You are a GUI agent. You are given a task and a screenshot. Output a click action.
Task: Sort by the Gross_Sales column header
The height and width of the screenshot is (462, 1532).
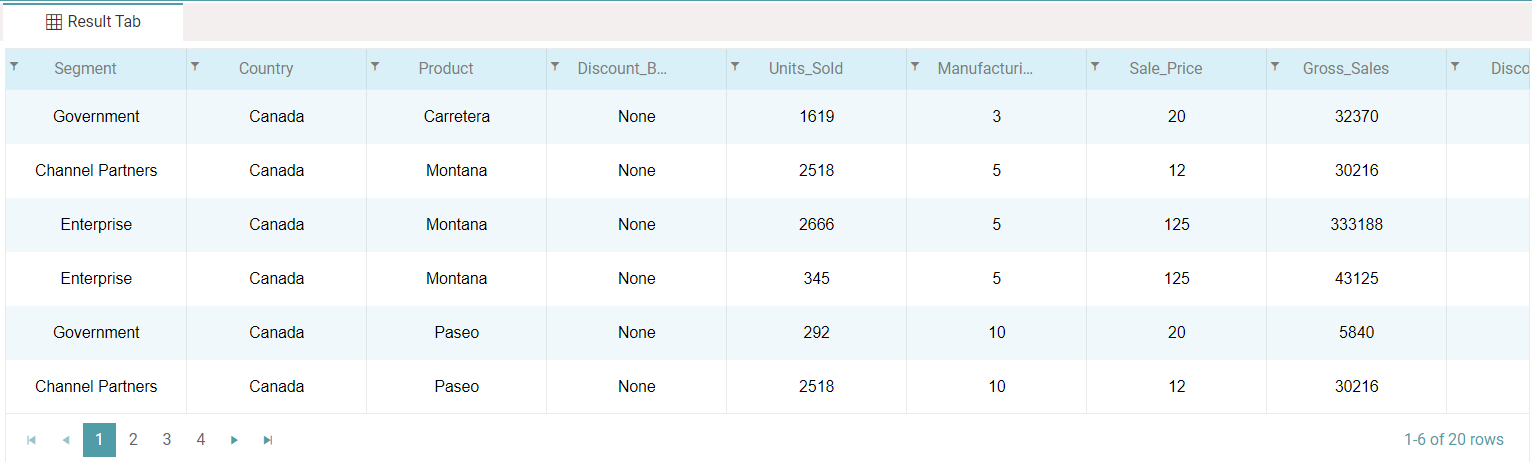[x=1345, y=69]
